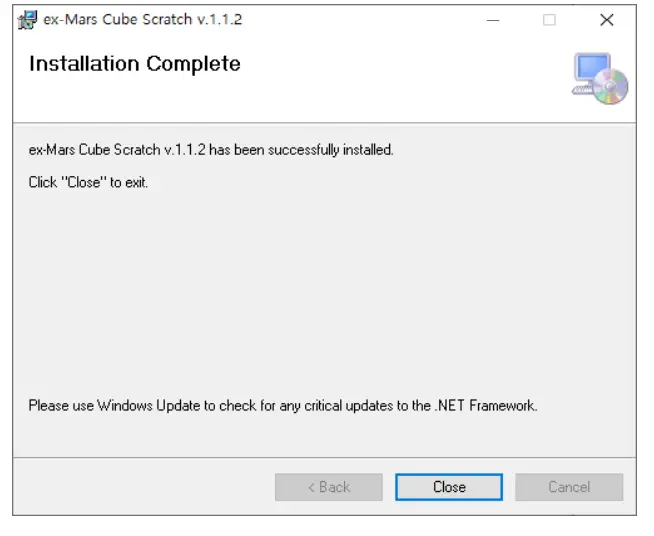Click the ex-Mars Cube Scratch title text
Image resolution: width=654 pixels, height=536 pixels.
pyautogui.click(x=142, y=20)
